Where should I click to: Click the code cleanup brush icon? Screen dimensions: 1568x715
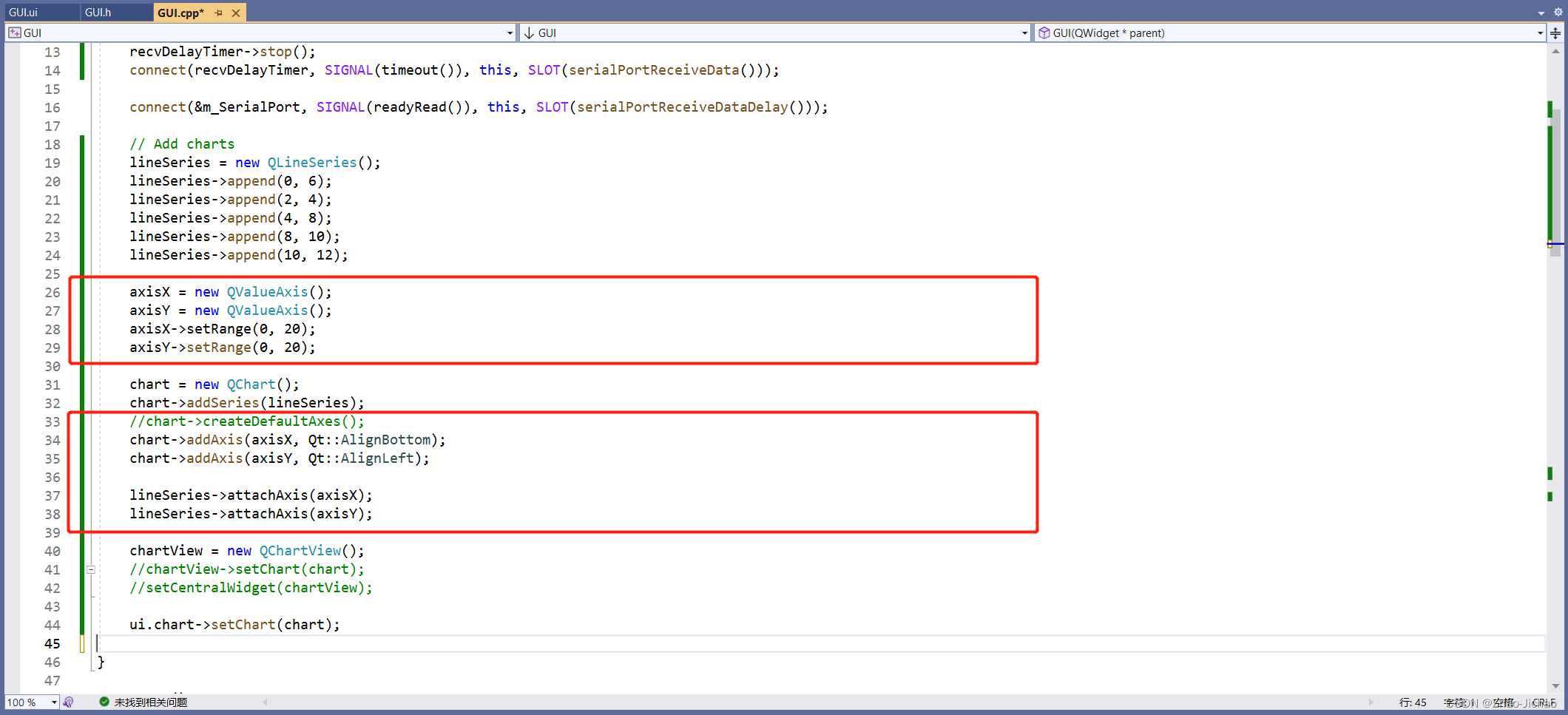pos(69,702)
